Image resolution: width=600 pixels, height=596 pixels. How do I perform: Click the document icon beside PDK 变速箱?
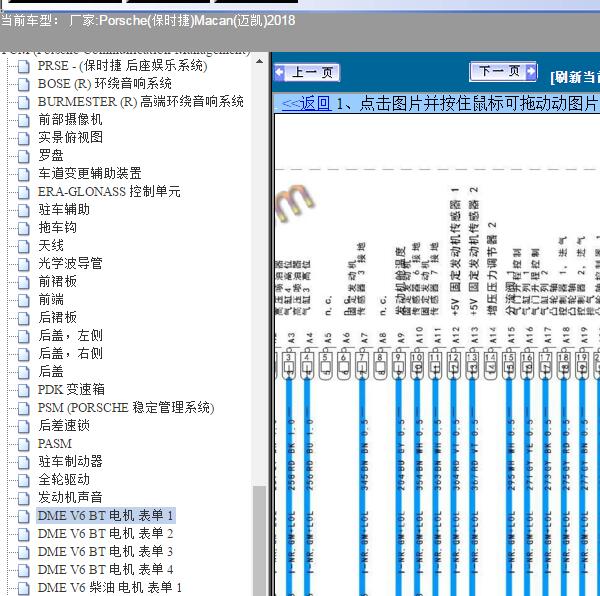[x=23, y=390]
